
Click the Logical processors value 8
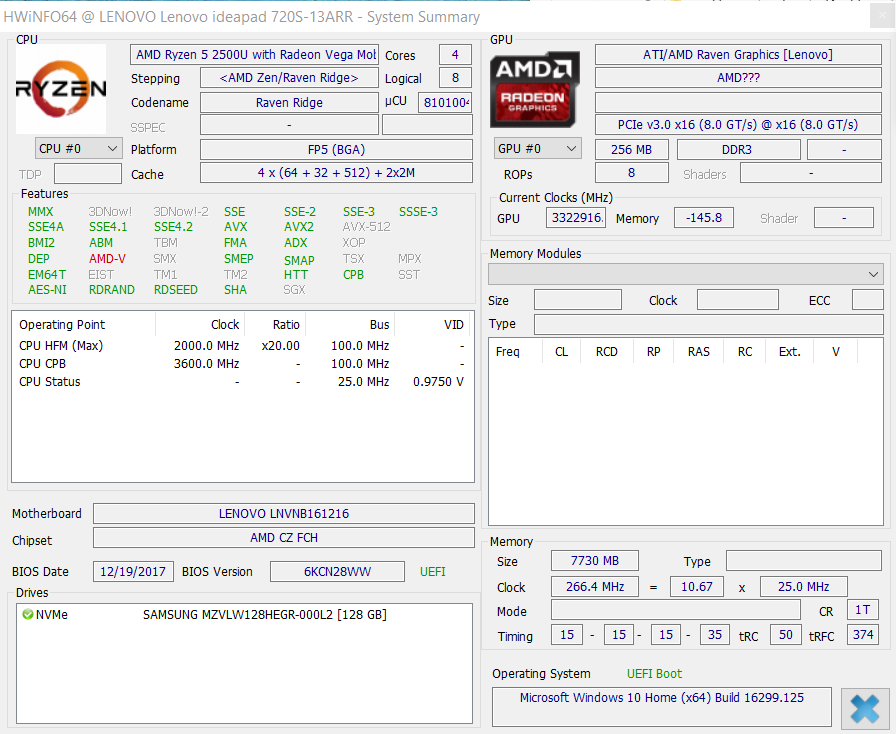[455, 78]
